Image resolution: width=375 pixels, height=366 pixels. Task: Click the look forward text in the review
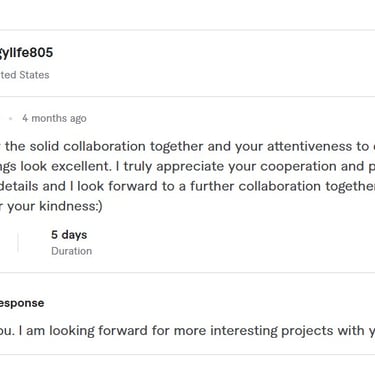[117, 186]
